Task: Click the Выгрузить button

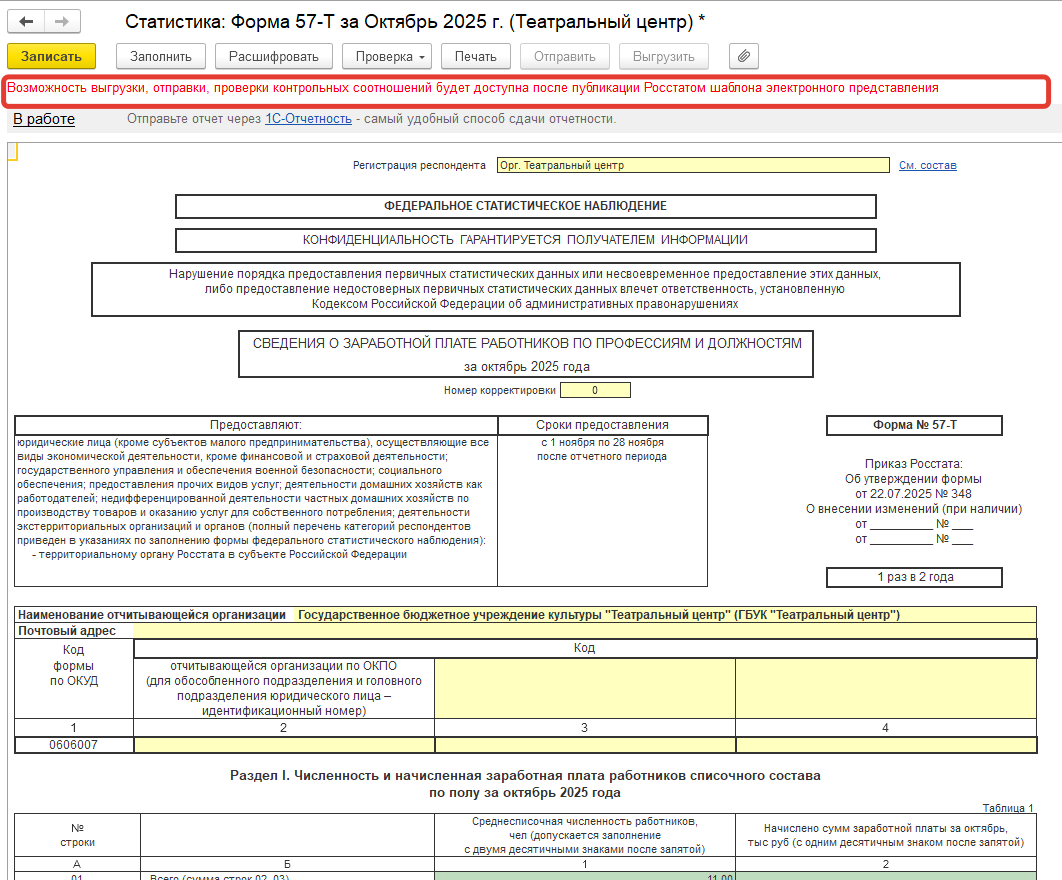Action: coord(664,56)
